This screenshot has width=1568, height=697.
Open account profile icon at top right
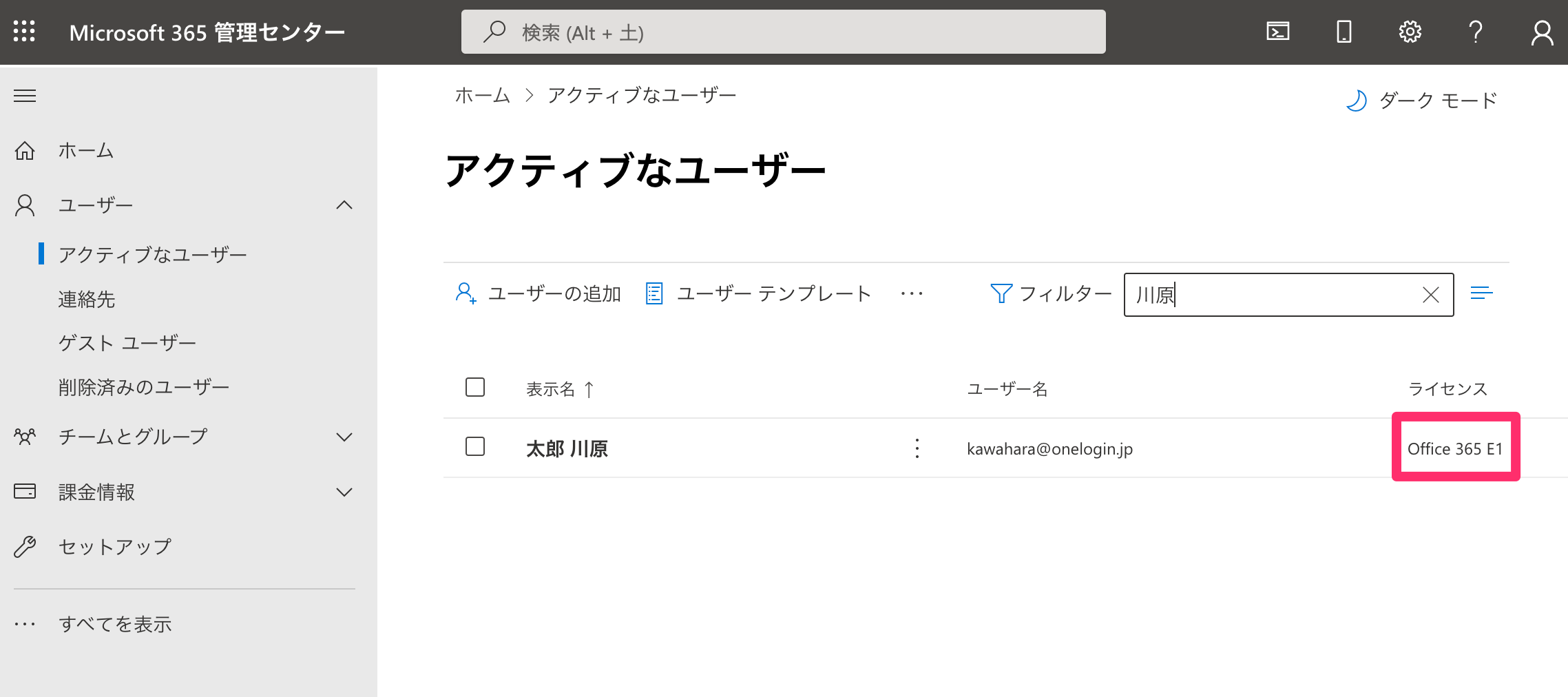tap(1542, 32)
